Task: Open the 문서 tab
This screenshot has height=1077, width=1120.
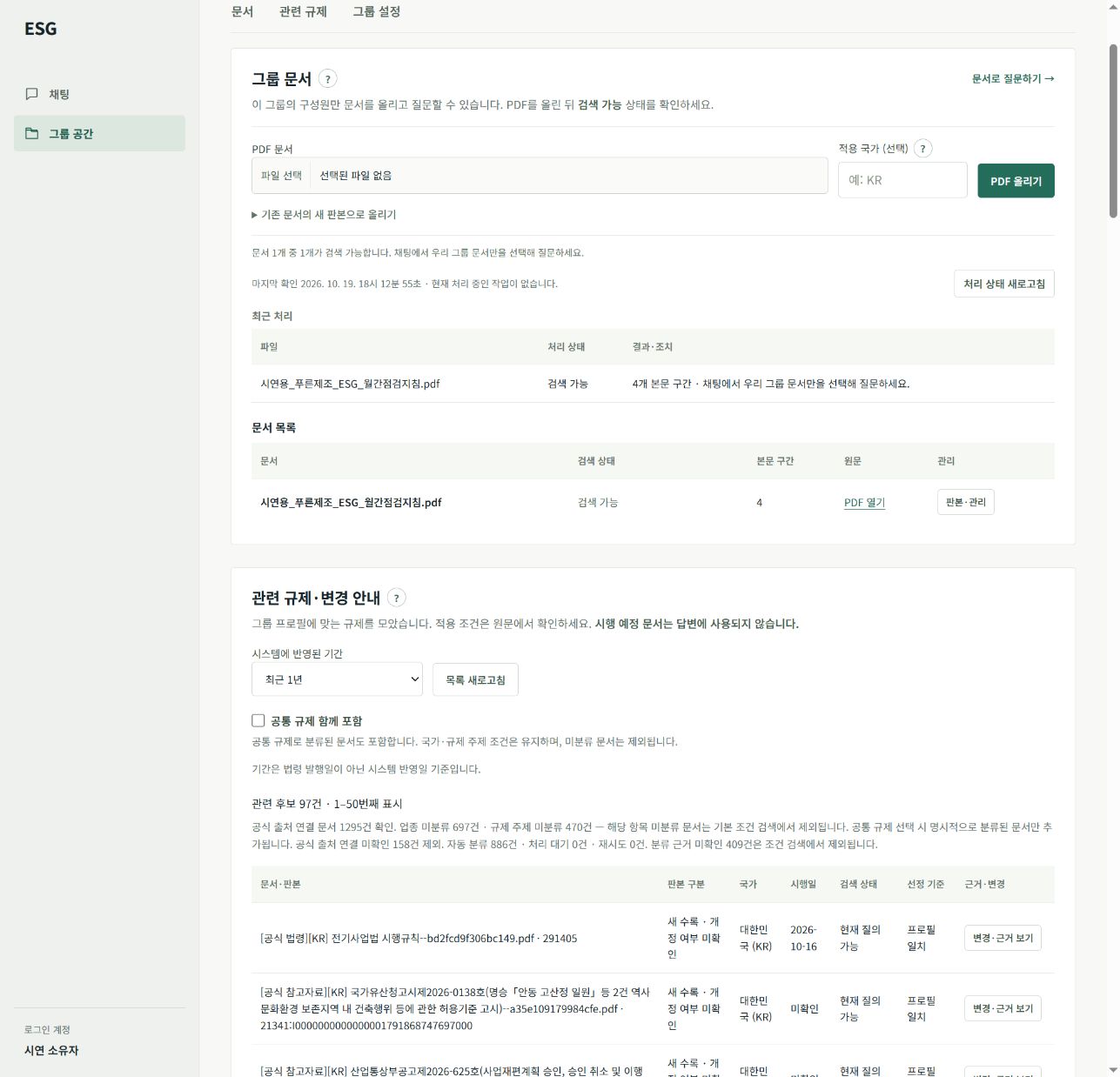Action: [242, 11]
